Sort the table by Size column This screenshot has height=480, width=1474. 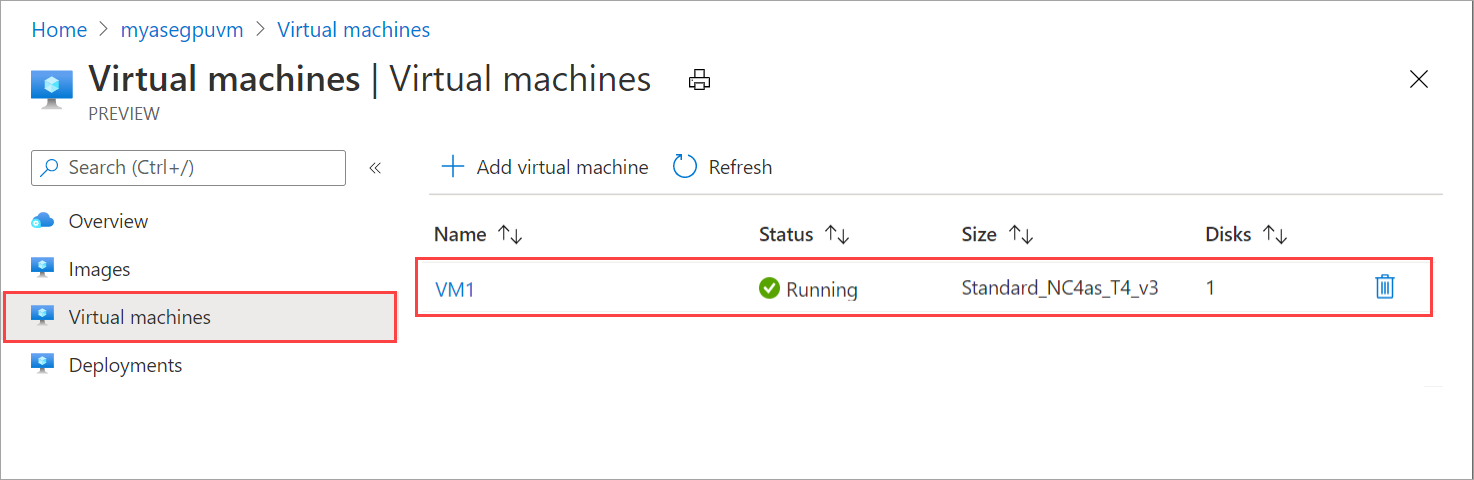point(1020,235)
